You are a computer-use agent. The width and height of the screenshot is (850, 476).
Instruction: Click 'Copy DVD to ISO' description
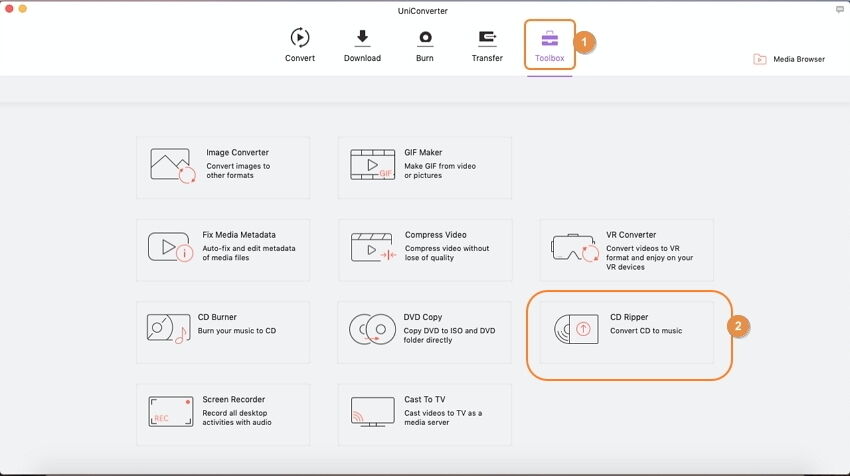tap(449, 336)
